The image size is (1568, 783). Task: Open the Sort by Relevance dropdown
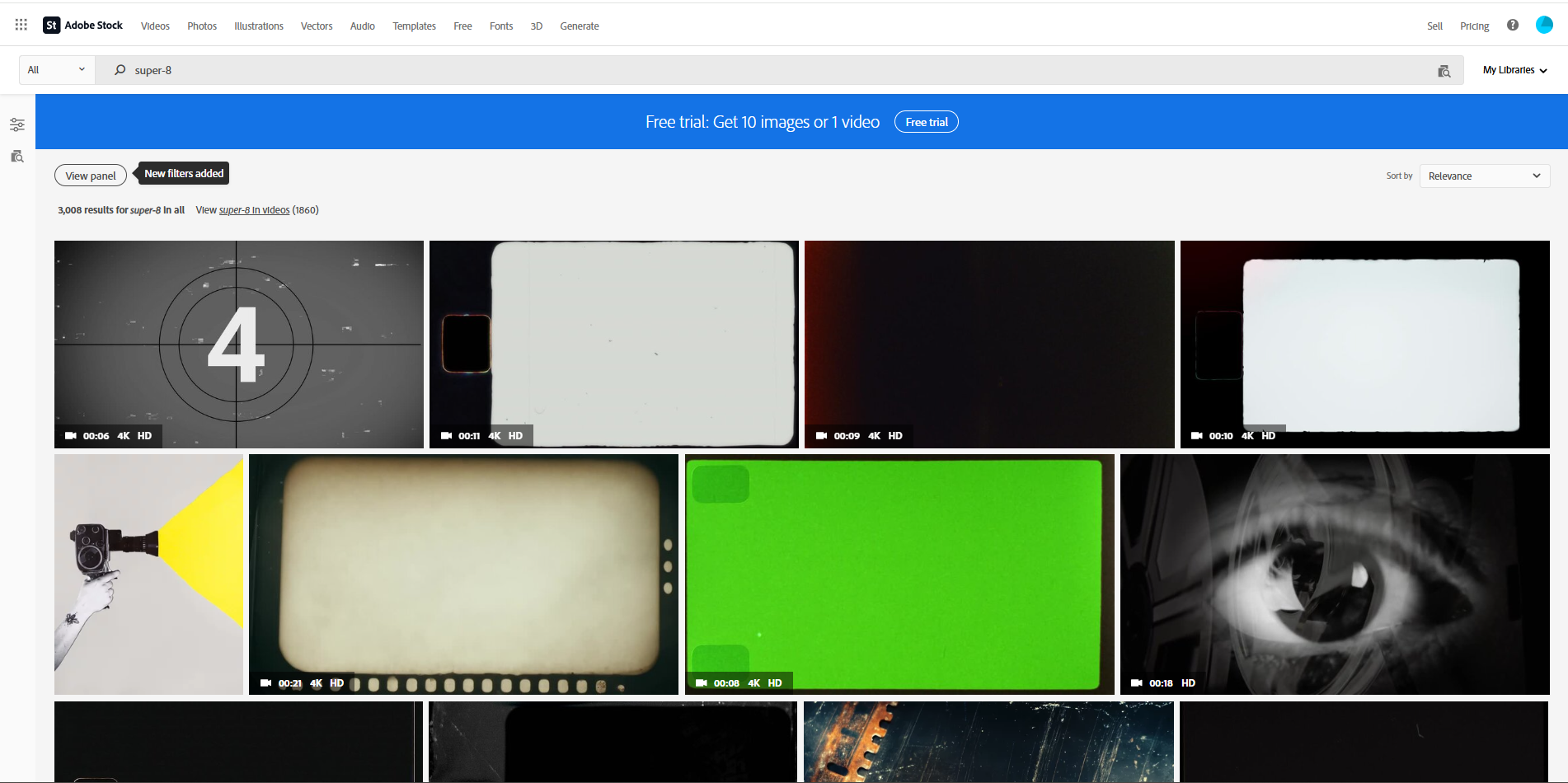1483,176
